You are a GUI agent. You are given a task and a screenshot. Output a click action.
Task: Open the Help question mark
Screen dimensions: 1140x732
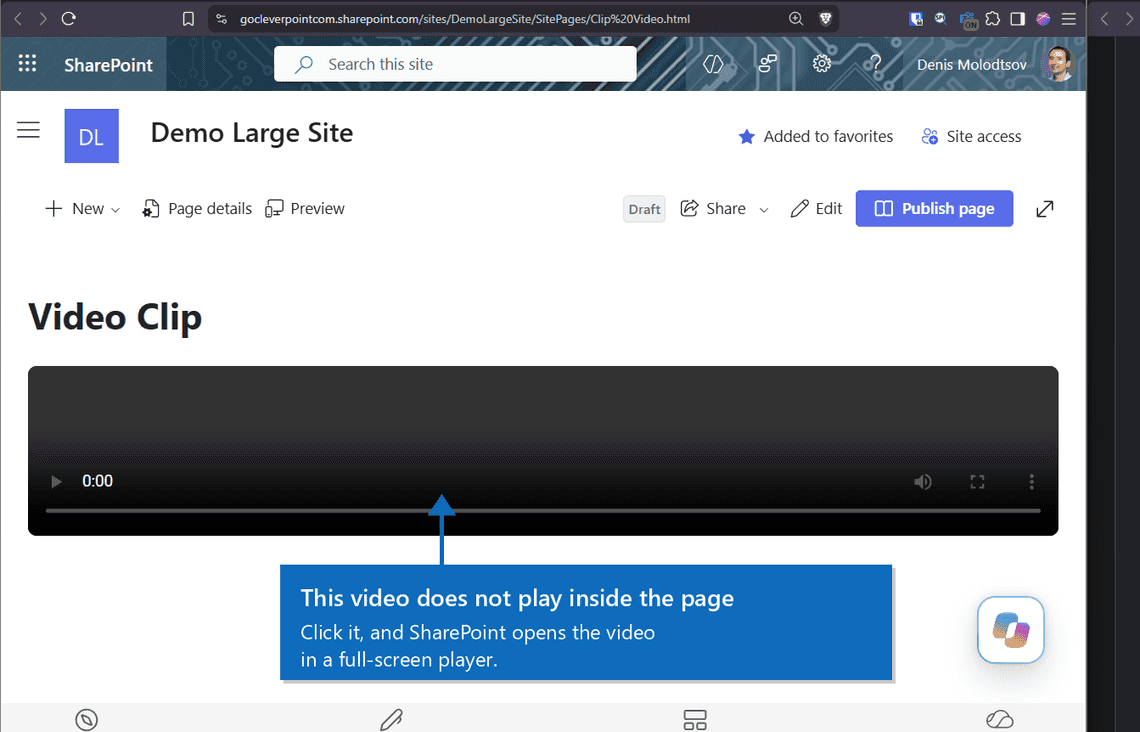click(875, 64)
